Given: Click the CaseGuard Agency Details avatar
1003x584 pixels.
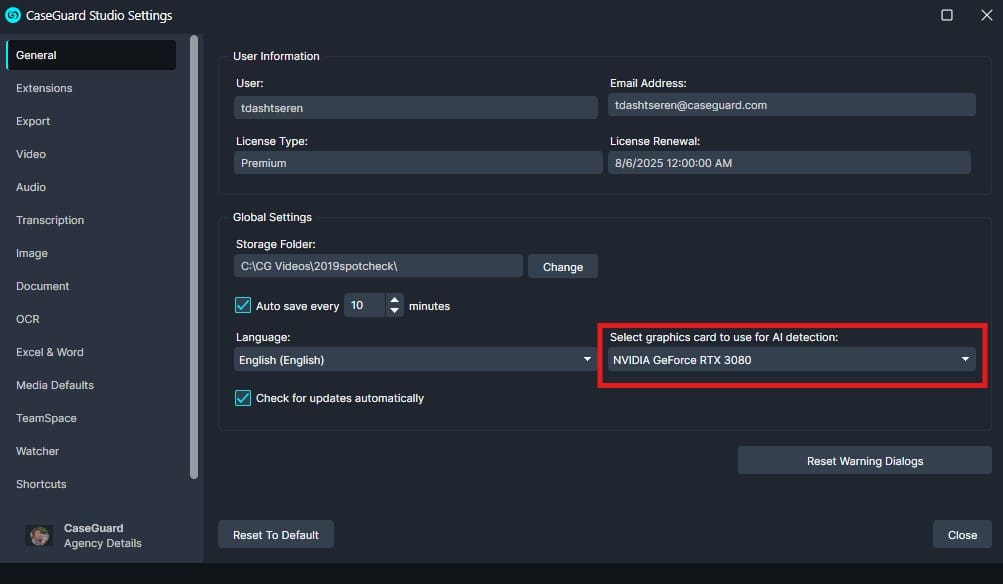Looking at the screenshot, I should 38,535.
